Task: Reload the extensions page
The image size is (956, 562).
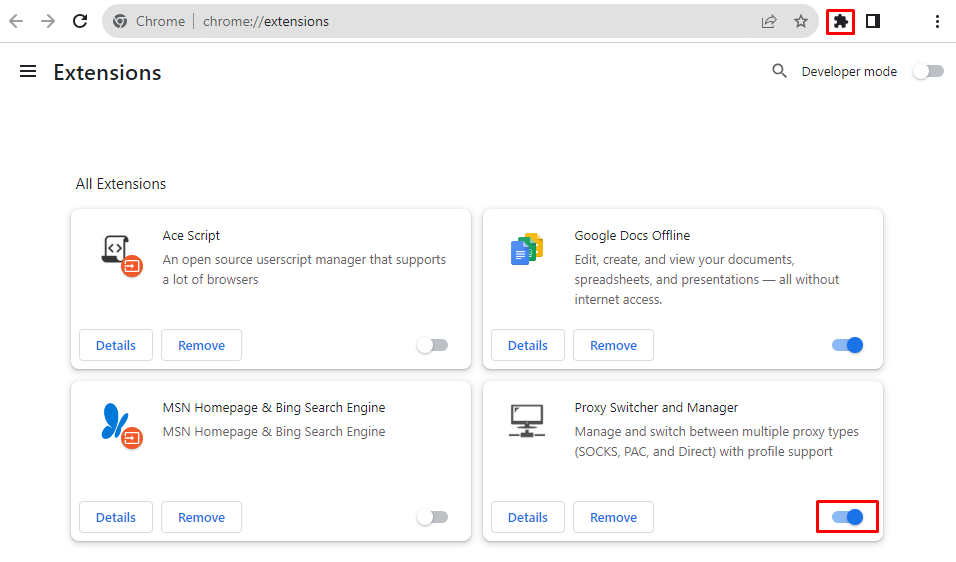Action: 80,21
